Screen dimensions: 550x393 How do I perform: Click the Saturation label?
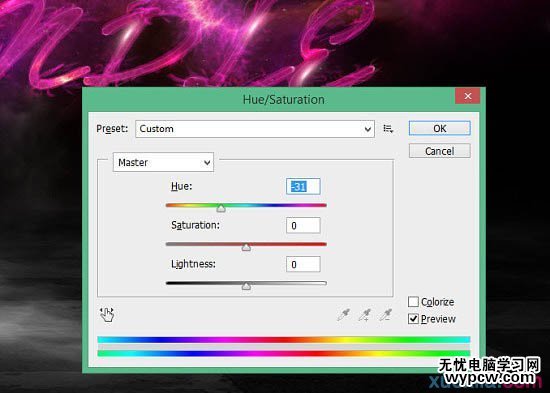pyautogui.click(x=195, y=225)
